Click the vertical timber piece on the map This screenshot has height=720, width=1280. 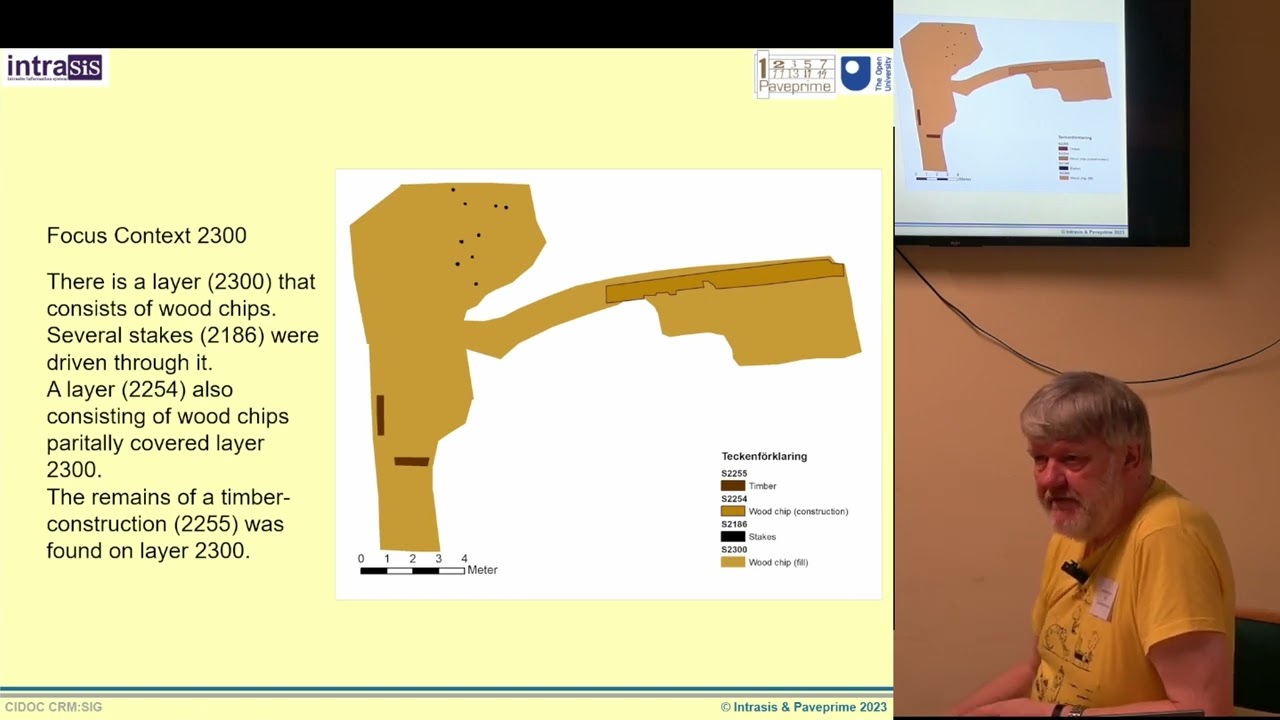pyautogui.click(x=380, y=415)
